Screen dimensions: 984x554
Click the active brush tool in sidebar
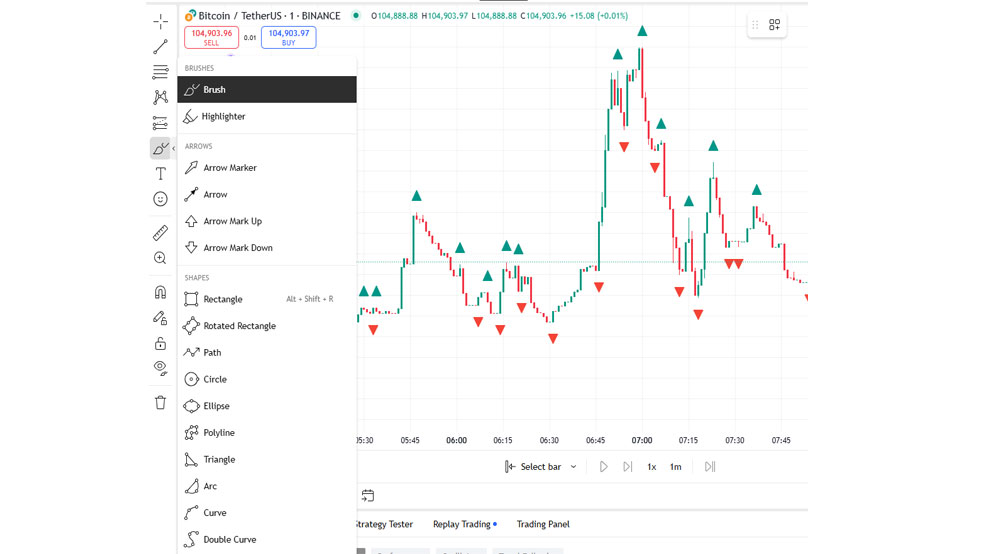pyautogui.click(x=160, y=148)
